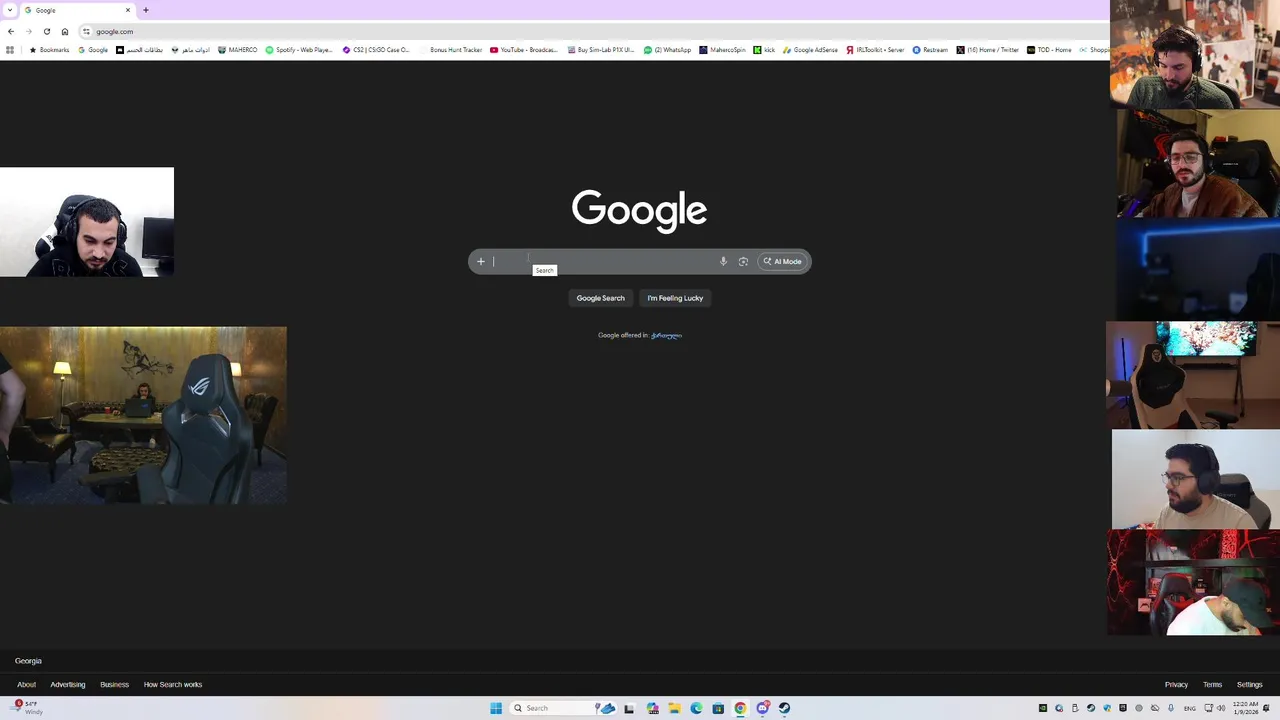
Task: Open the Windows Start menu
Action: click(x=496, y=708)
